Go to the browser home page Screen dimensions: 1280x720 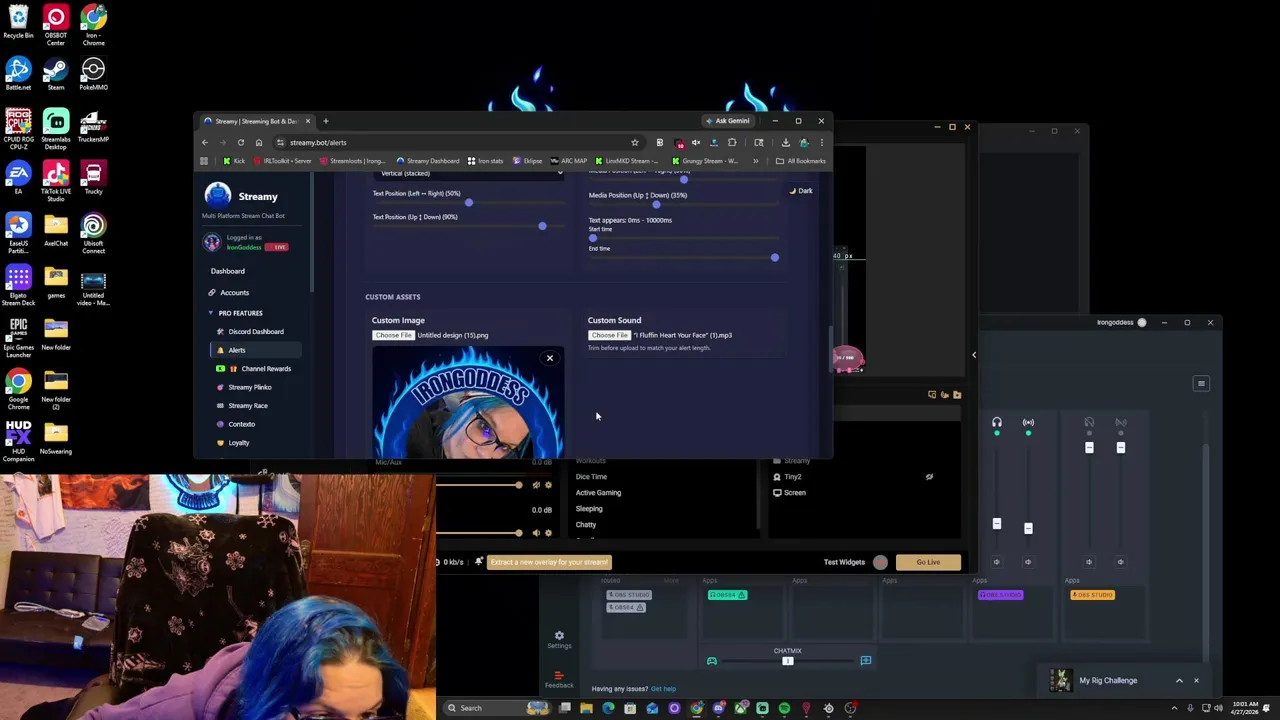(258, 142)
